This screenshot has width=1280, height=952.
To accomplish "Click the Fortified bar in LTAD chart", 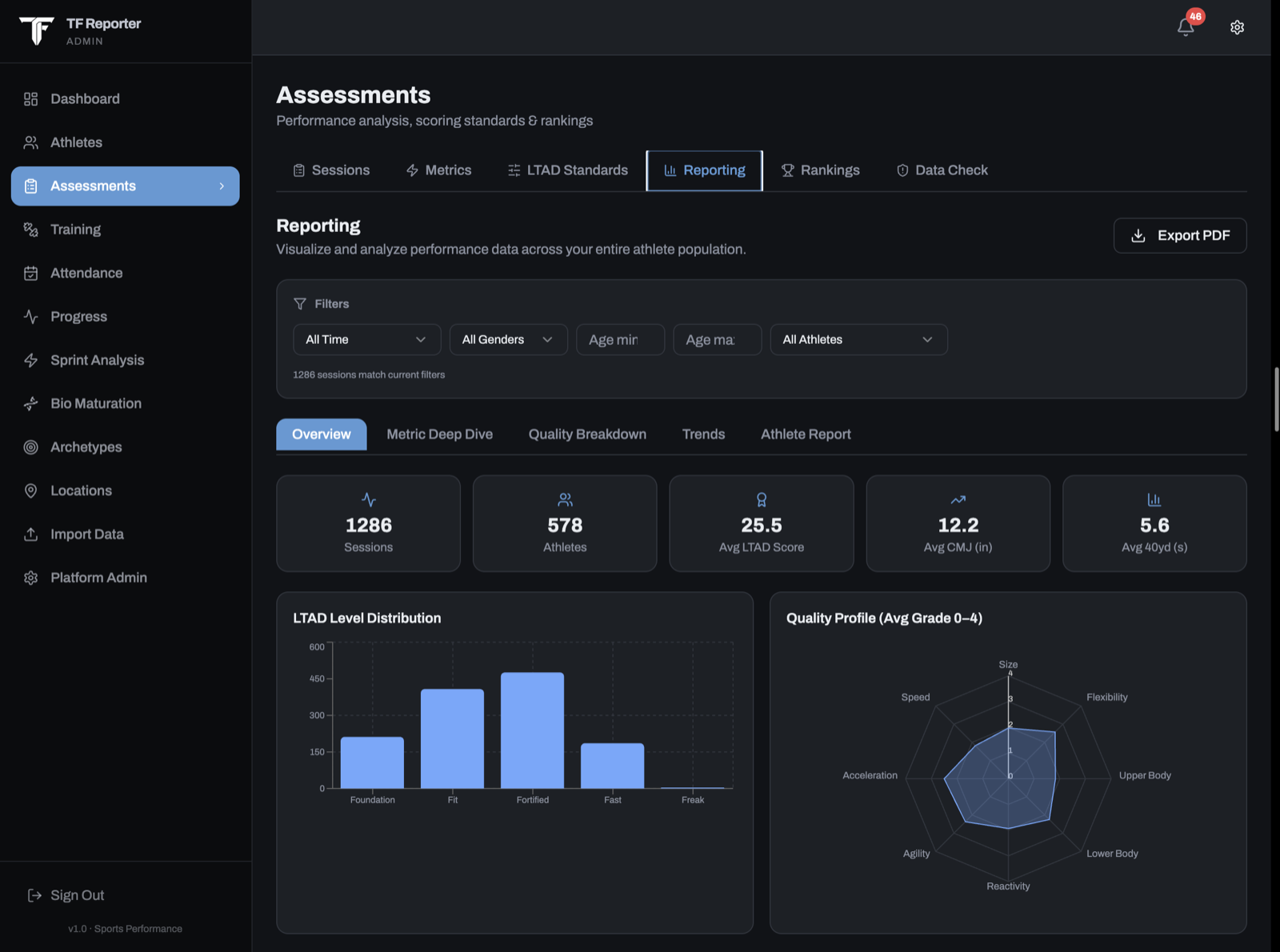I will [533, 730].
